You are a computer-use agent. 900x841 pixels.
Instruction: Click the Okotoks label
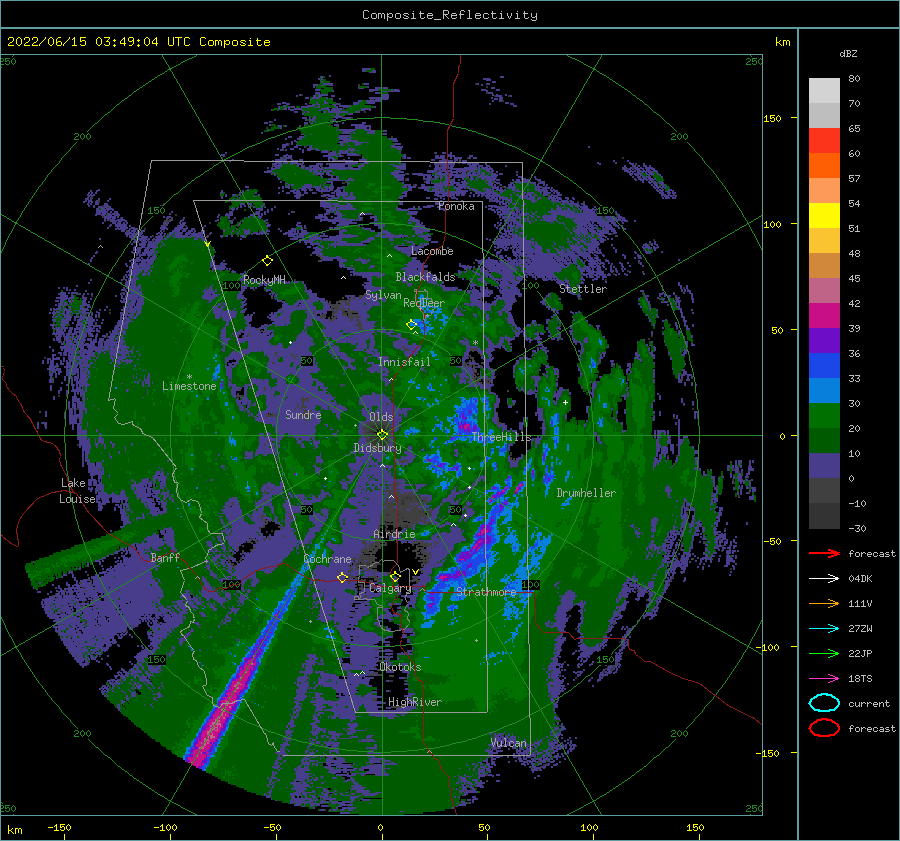[400, 667]
